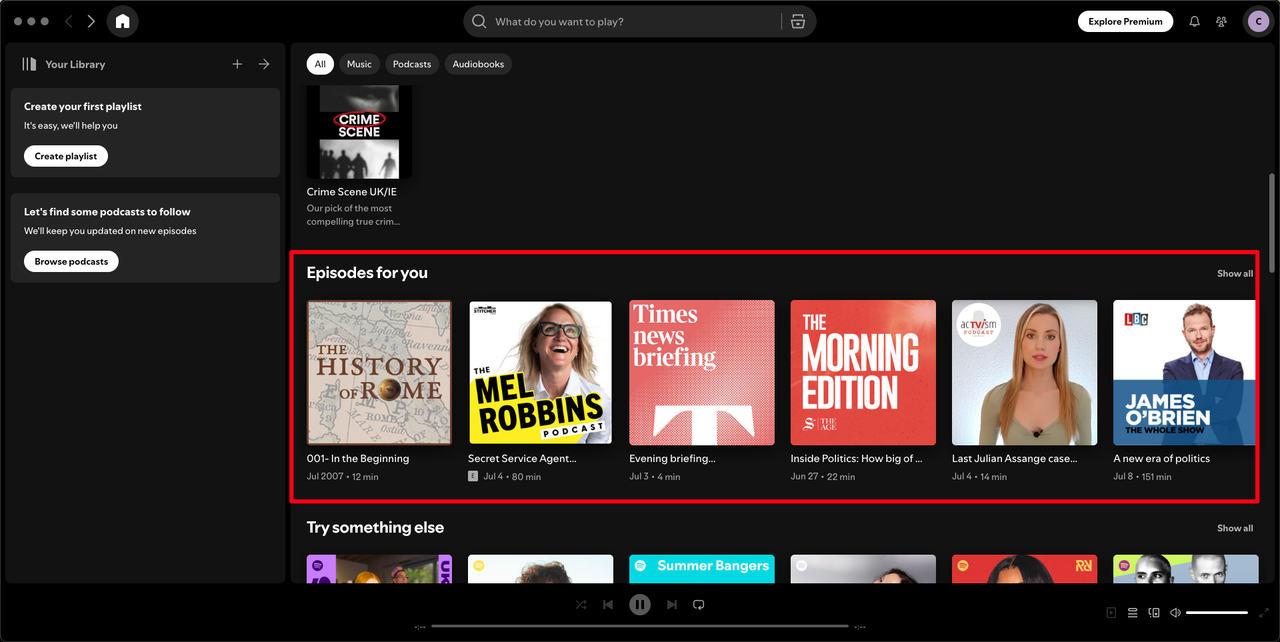Expand Your Library with the arrow icon
Viewport: 1280px width, 642px height.
(264, 64)
